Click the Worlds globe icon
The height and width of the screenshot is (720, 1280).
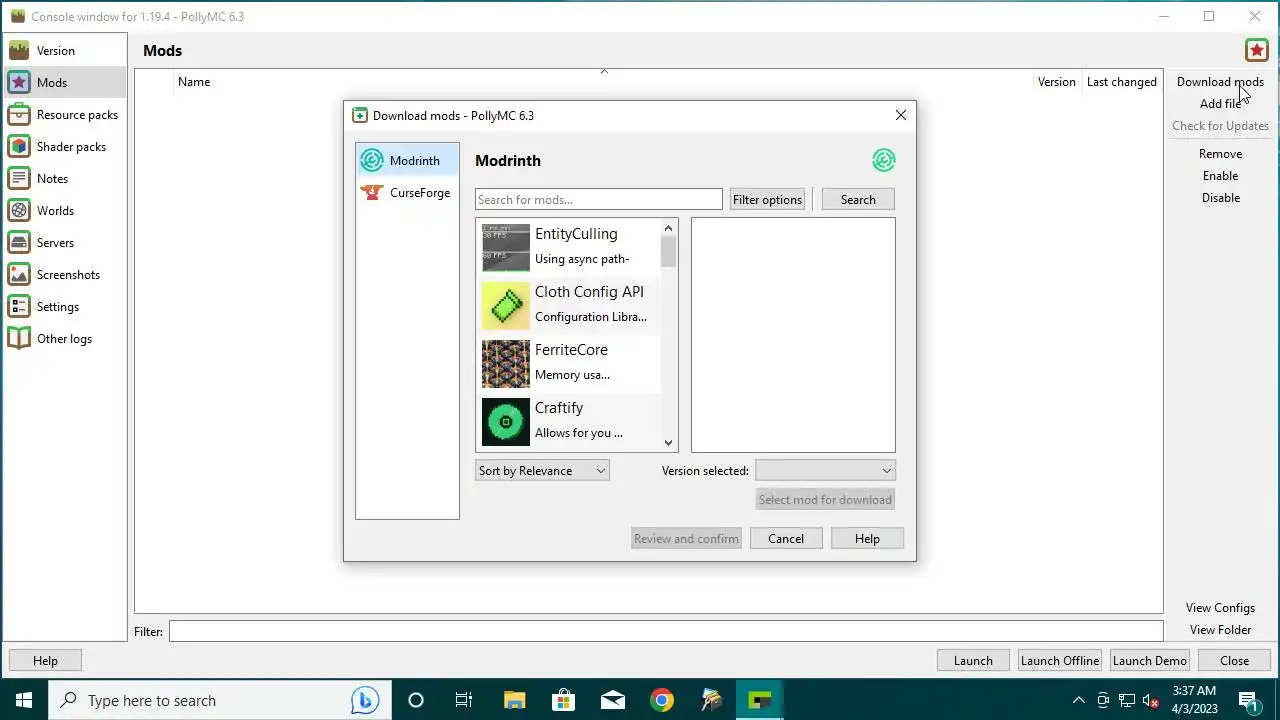(19, 211)
